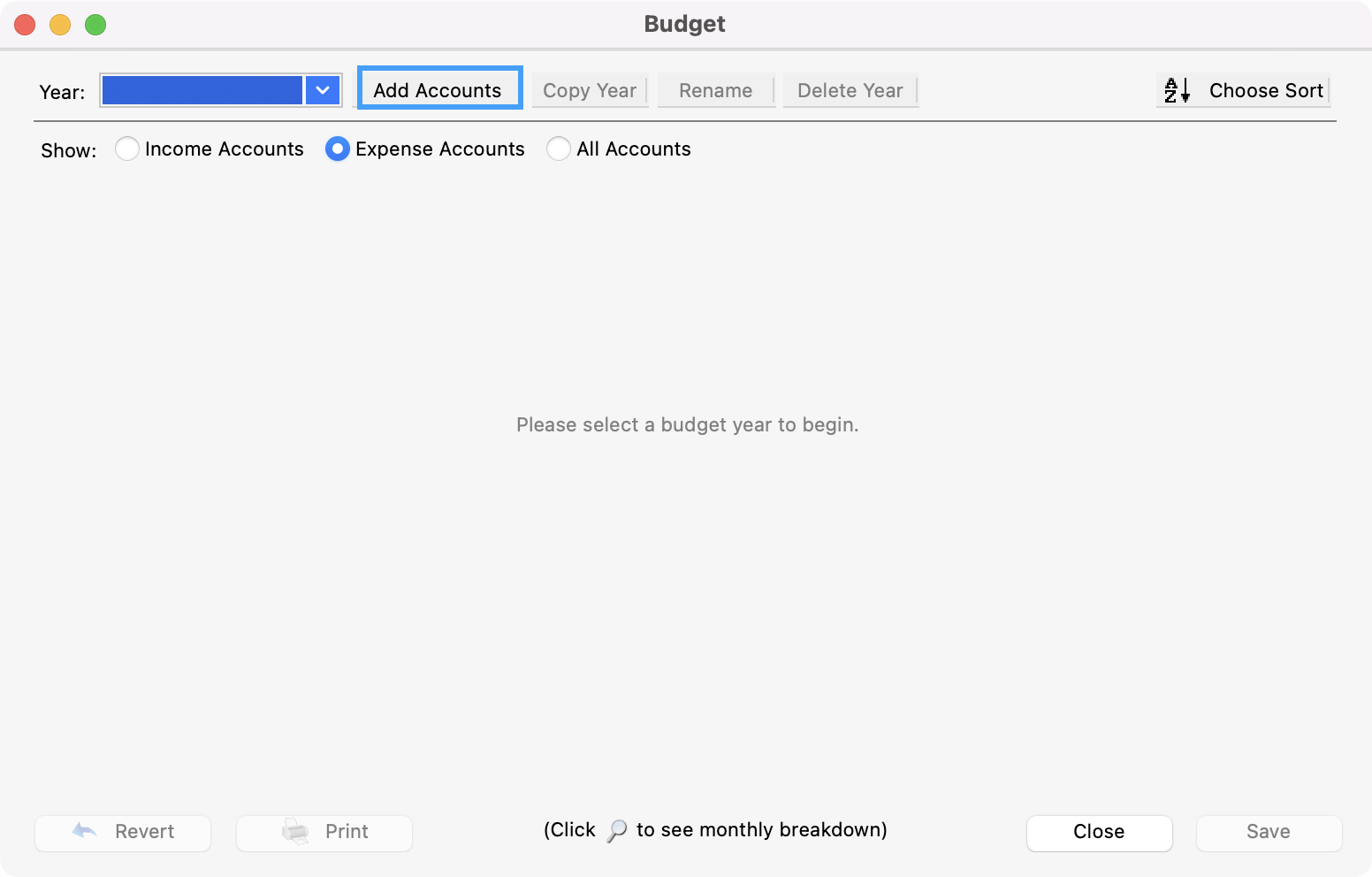Close the Budget window using the red button
The width and height of the screenshot is (1372, 877).
tap(25, 25)
